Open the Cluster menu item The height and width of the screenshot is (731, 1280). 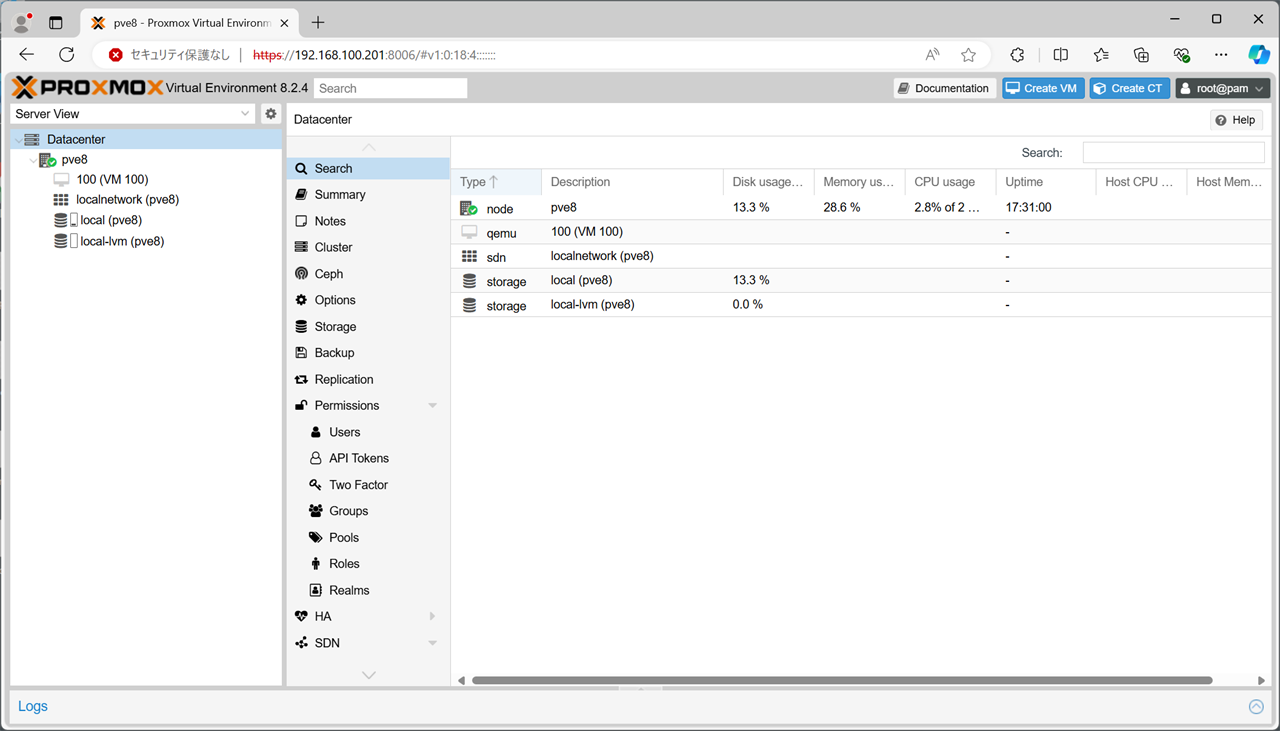pyautogui.click(x=333, y=247)
